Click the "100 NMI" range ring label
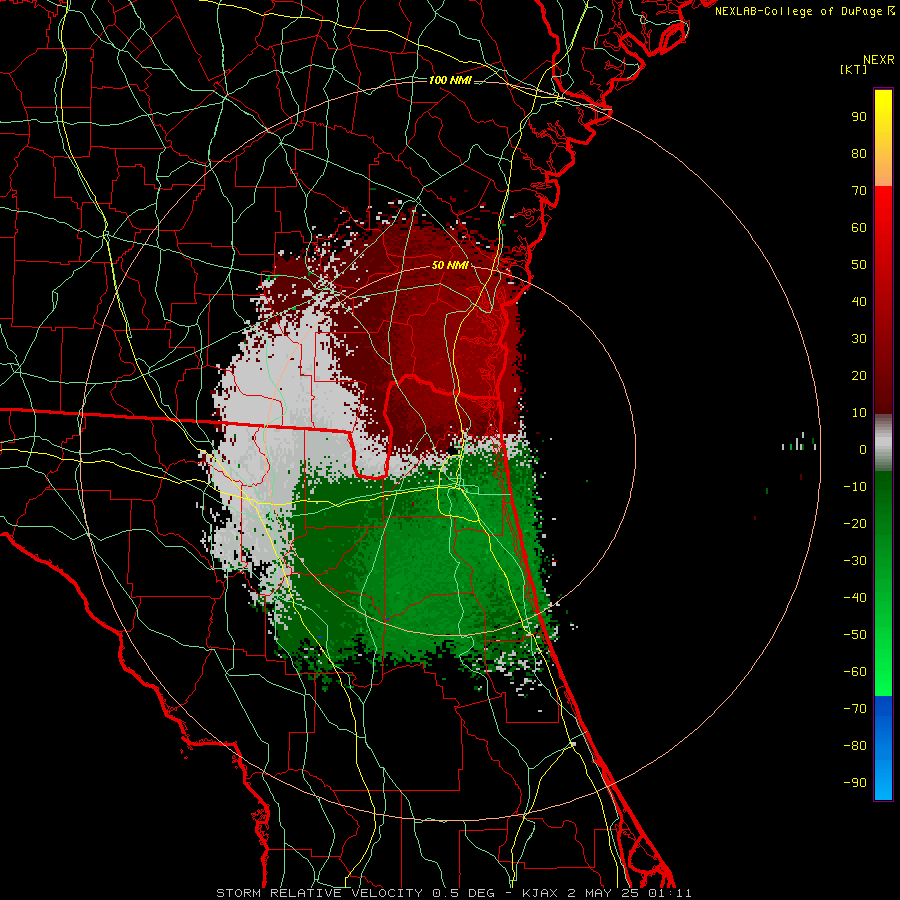Screen dimensions: 900x900 pos(450,80)
